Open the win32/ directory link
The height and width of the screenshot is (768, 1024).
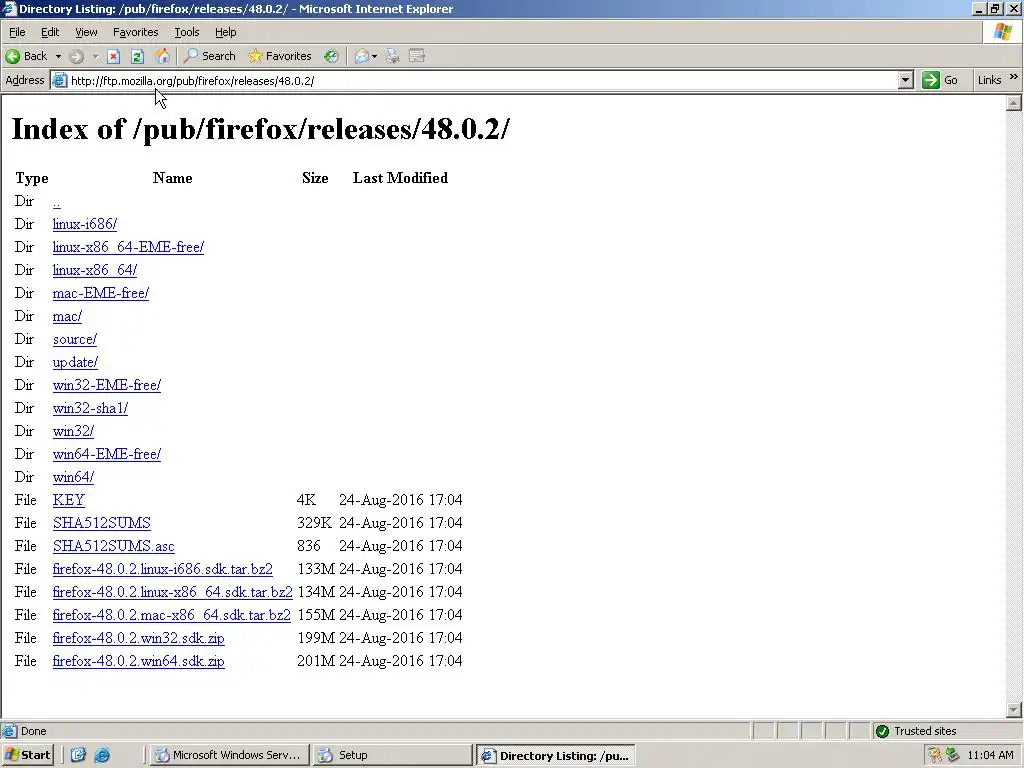point(73,431)
